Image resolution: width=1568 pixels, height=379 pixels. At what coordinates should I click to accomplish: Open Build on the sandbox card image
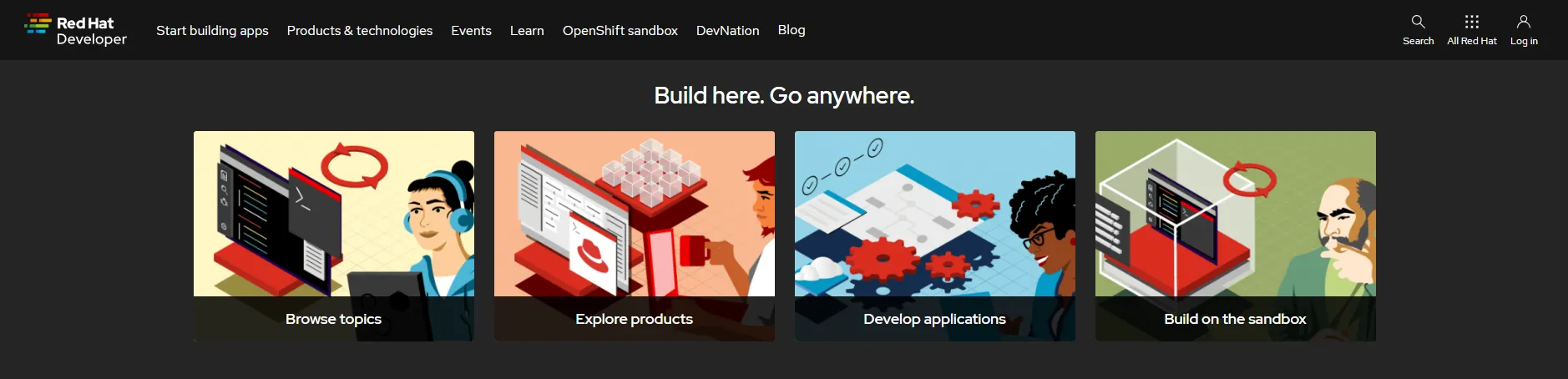point(1236,214)
